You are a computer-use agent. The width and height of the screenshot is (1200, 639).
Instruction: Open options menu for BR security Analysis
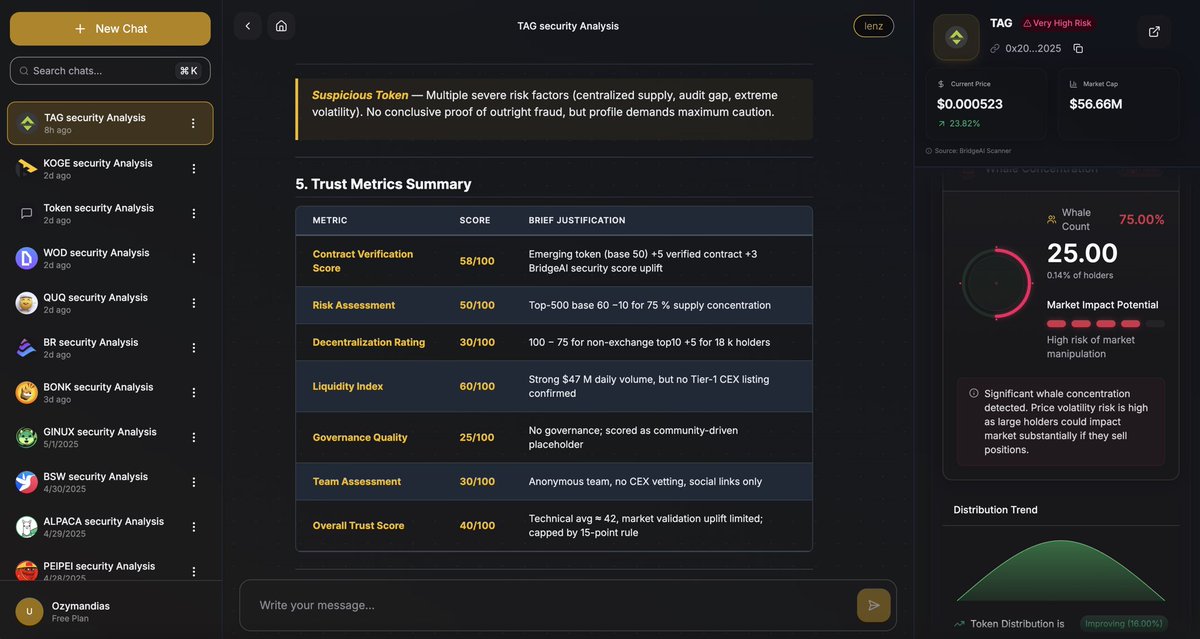point(193,347)
